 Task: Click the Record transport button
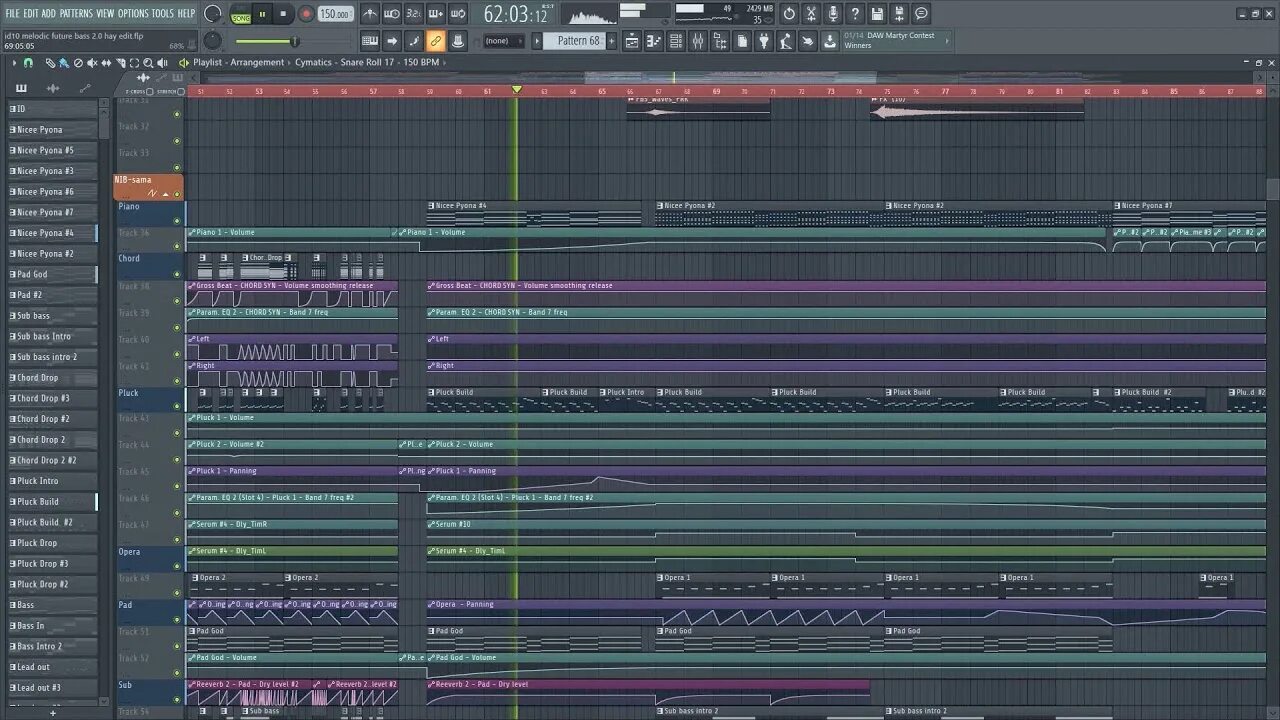pos(306,14)
